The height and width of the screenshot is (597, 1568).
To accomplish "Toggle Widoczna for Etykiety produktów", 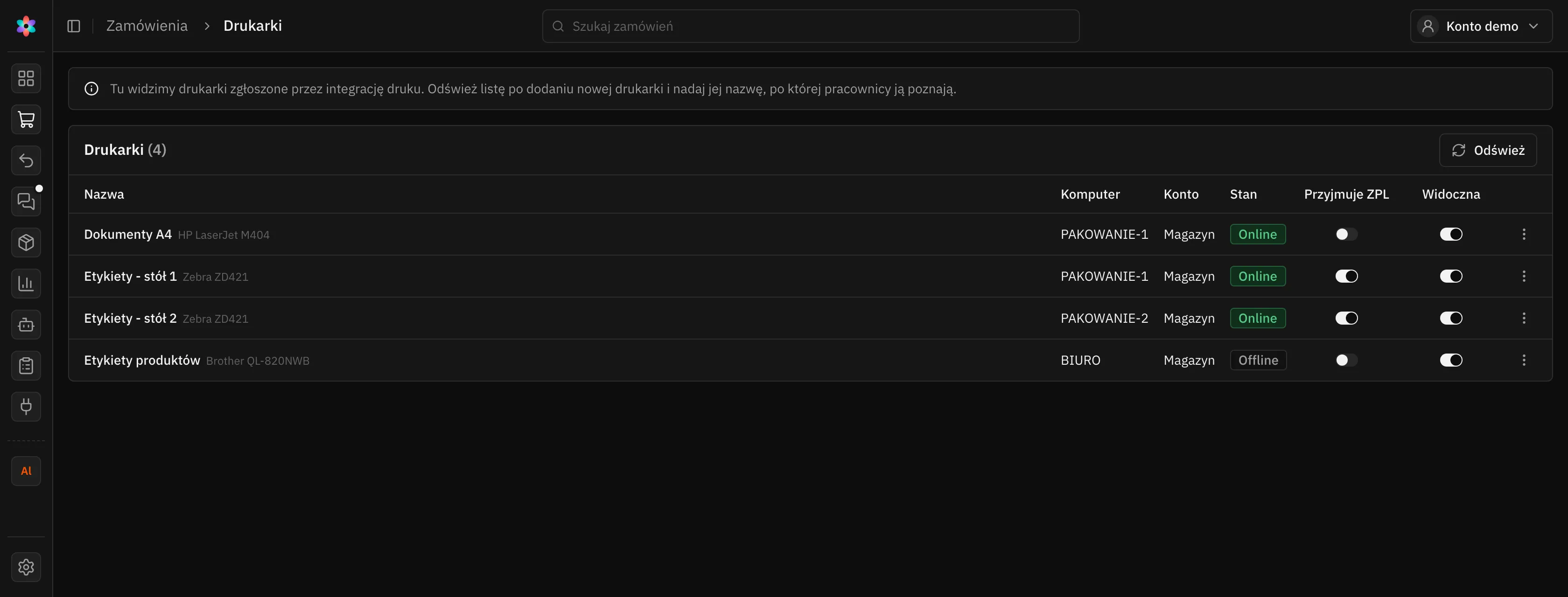I will [x=1450, y=360].
